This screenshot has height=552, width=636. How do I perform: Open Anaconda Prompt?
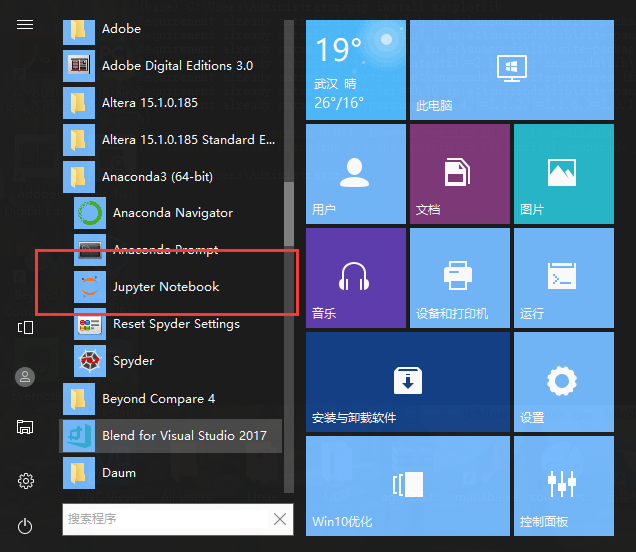(x=178, y=250)
